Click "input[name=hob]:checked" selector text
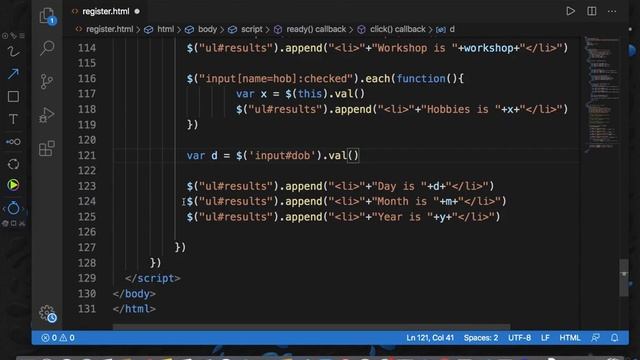The width and height of the screenshot is (640, 360). pos(276,78)
